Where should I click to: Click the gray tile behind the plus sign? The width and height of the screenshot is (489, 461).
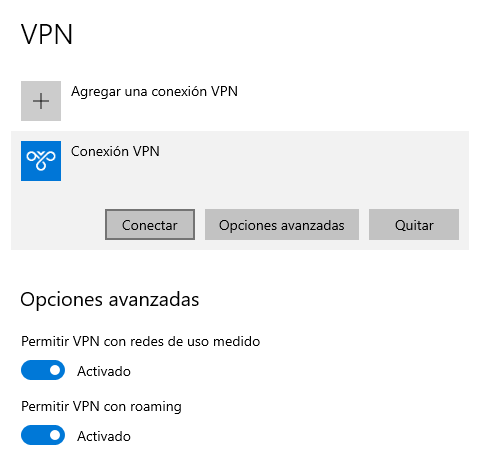point(41,101)
